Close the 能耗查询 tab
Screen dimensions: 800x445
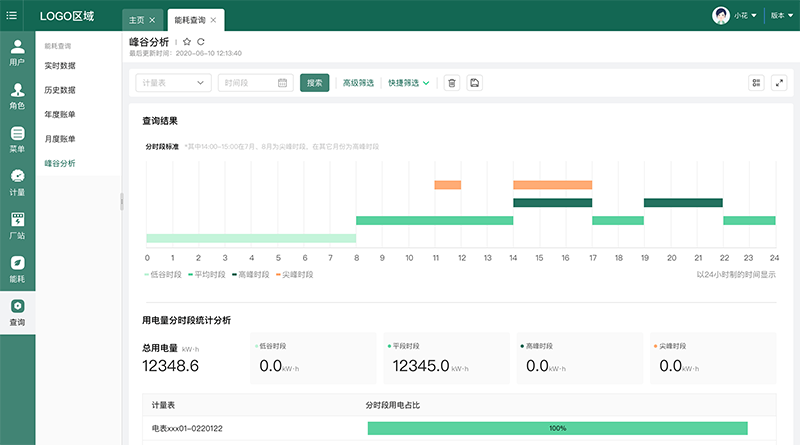tap(213, 20)
